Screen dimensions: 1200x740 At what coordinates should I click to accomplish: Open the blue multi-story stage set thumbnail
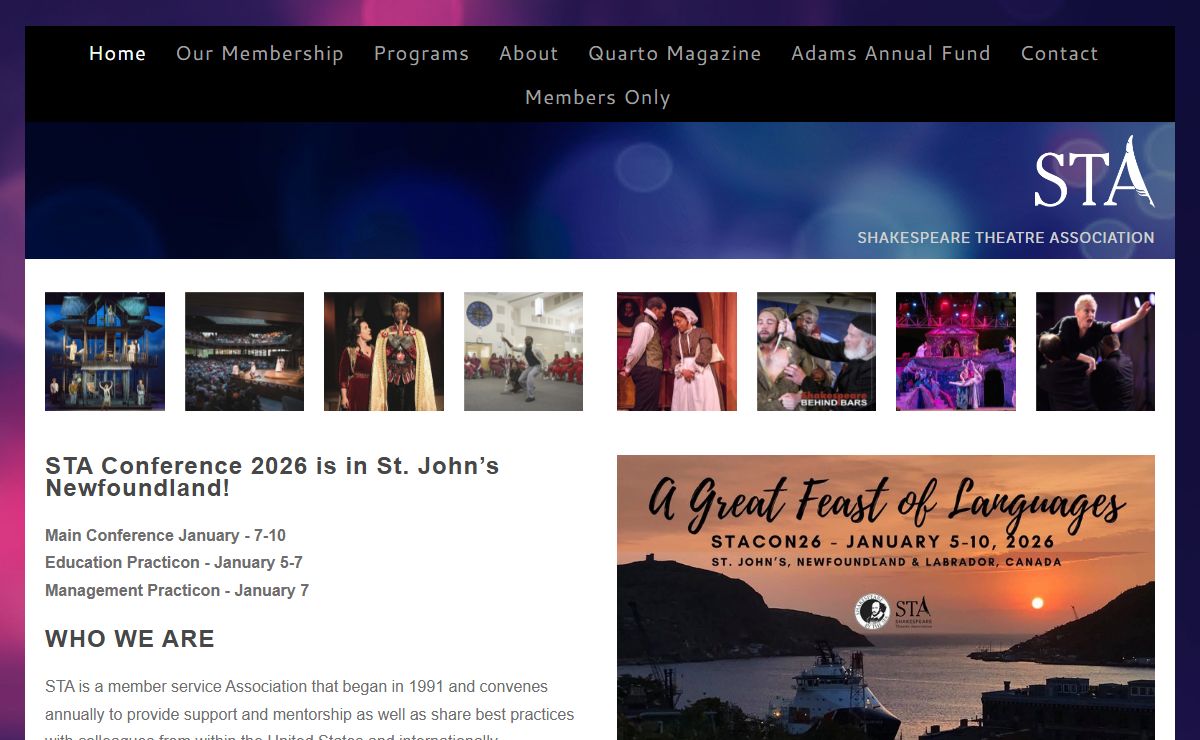105,351
